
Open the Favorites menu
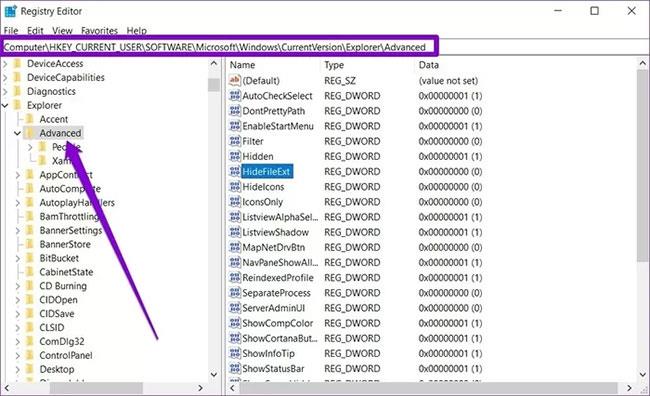click(x=99, y=31)
